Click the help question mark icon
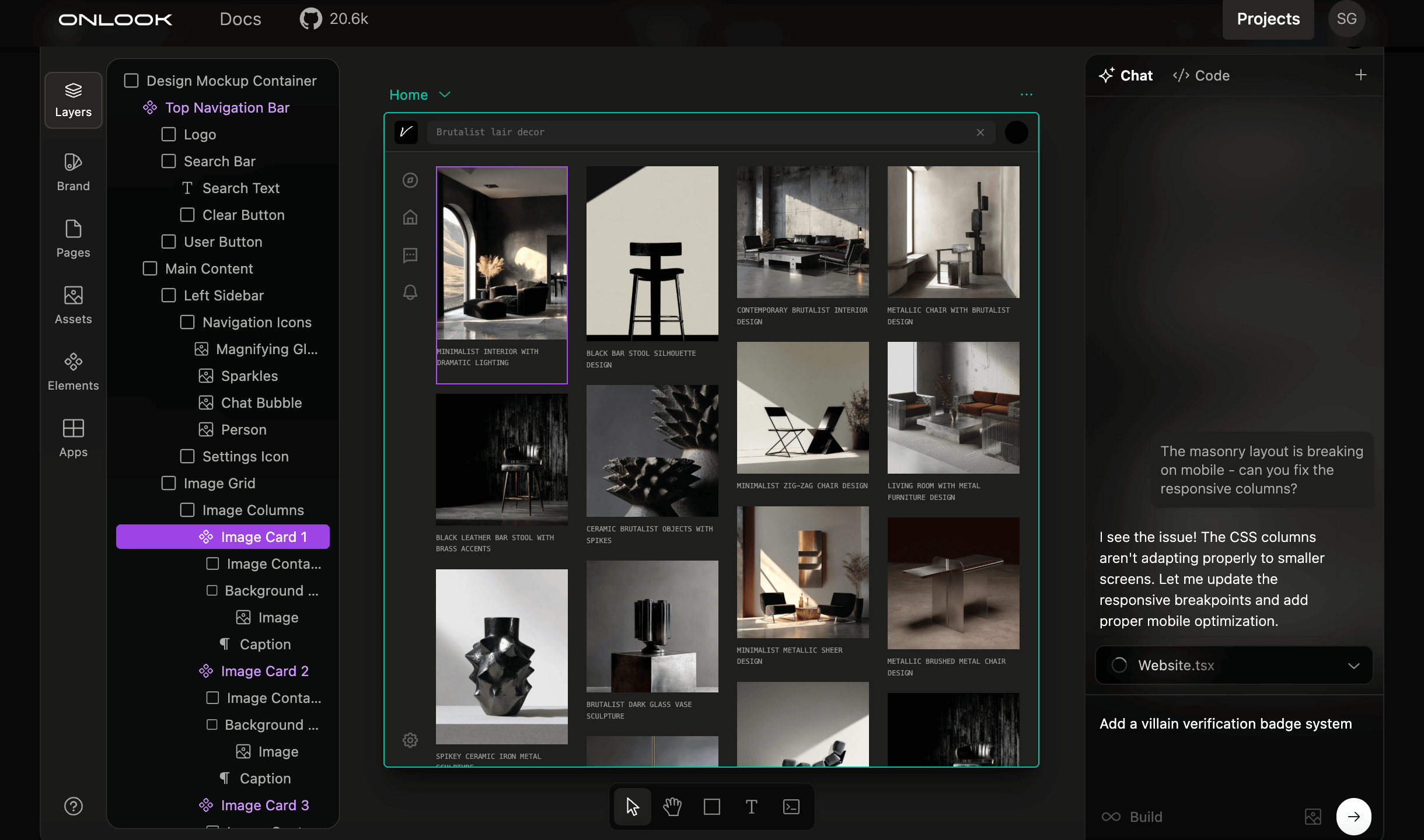 coord(73,806)
